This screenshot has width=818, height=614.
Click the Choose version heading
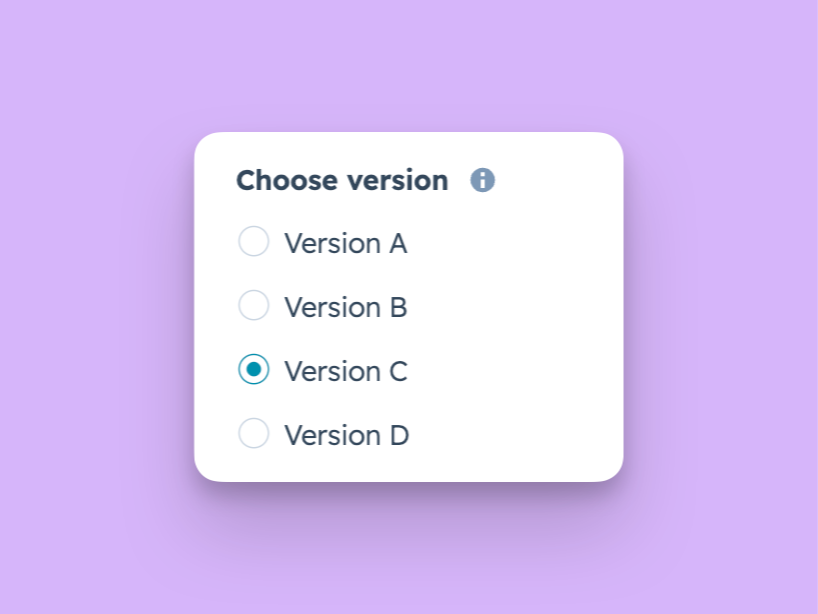[x=341, y=180]
